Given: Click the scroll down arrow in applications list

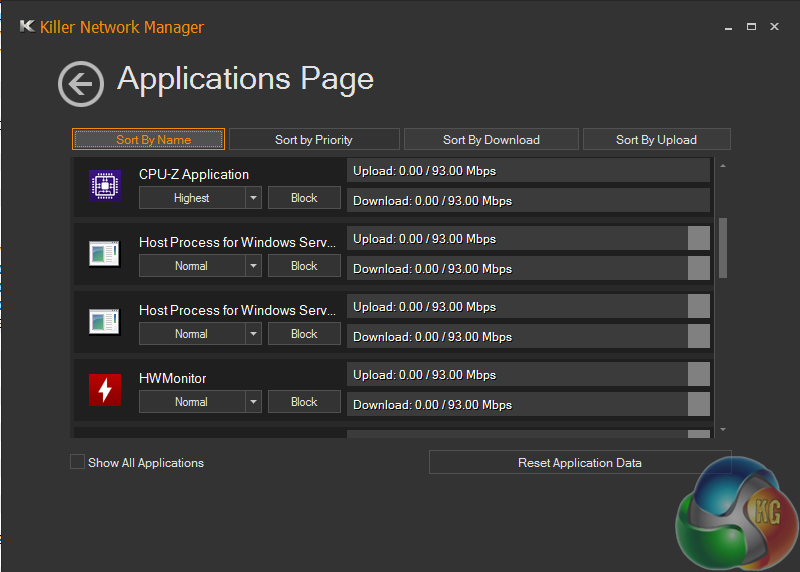Looking at the screenshot, I should (x=723, y=429).
